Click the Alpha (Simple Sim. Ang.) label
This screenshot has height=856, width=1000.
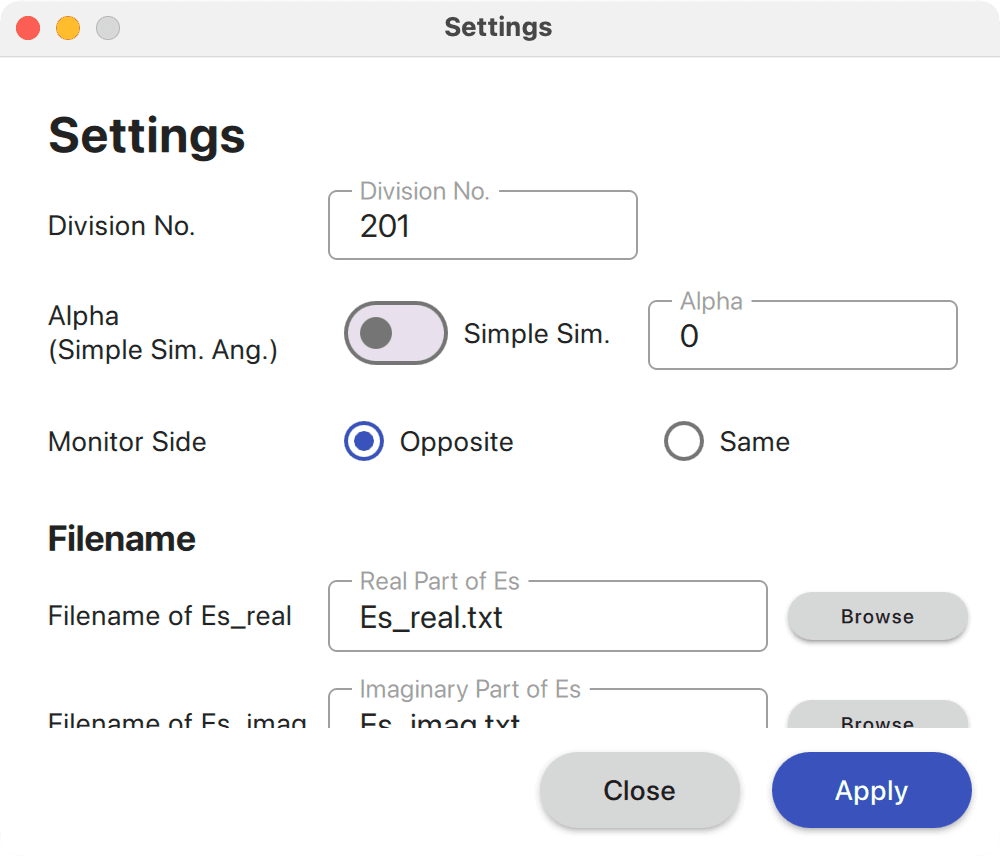(162, 333)
